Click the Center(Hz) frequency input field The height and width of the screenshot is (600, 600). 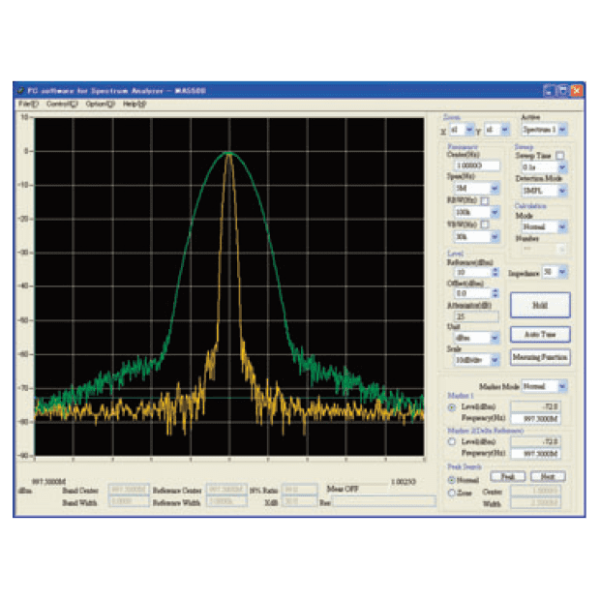[477, 166]
